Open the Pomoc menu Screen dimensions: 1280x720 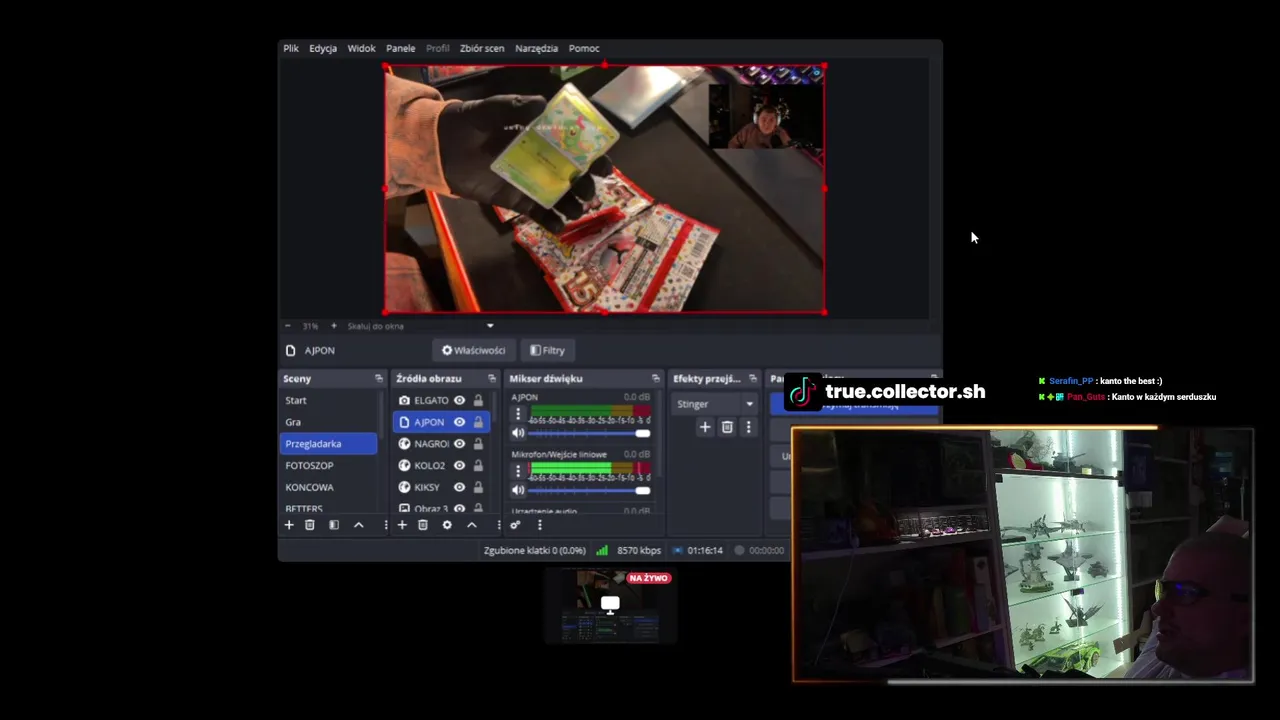[584, 48]
